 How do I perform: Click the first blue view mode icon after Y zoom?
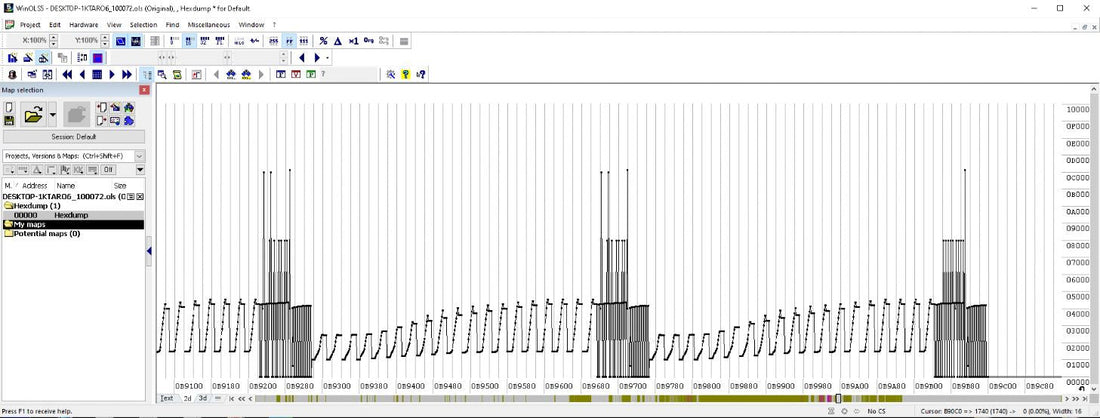coord(121,41)
